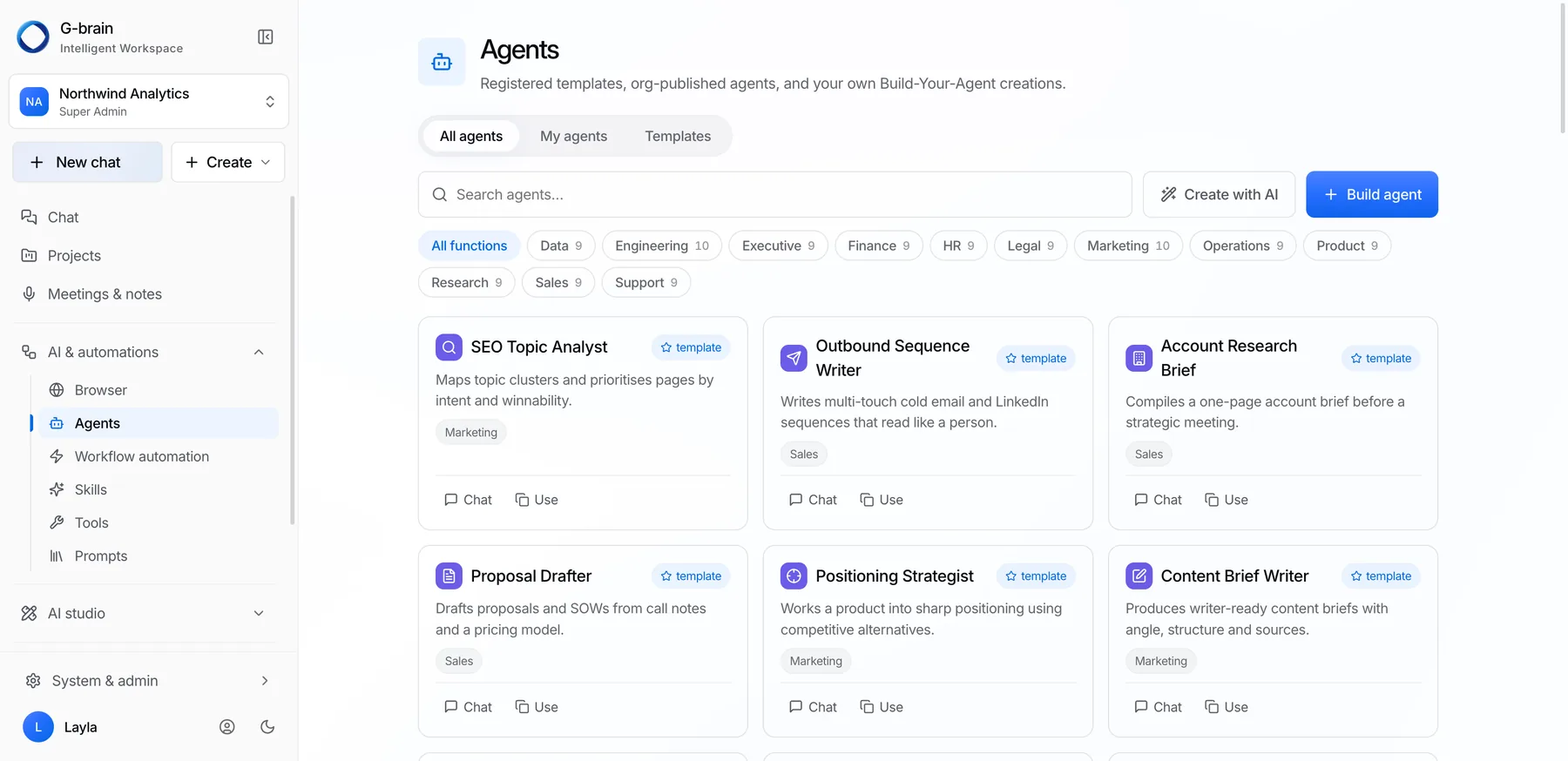Image resolution: width=1568 pixels, height=761 pixels.
Task: Click the sidebar vertical scrollbar
Action: (x=293, y=360)
